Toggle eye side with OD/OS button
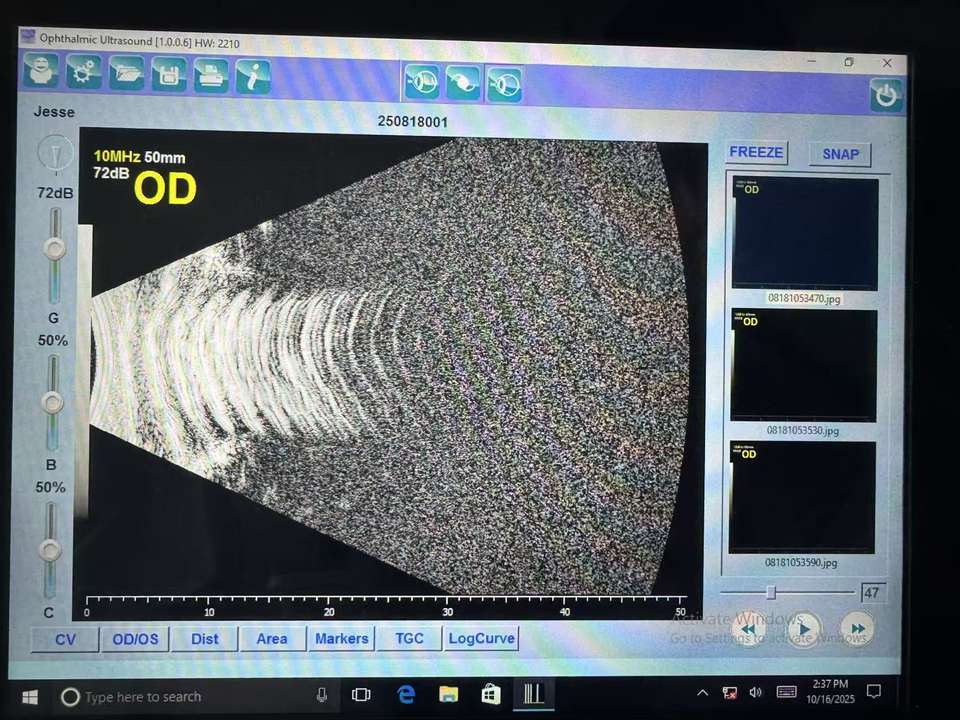The height and width of the screenshot is (720, 960). (134, 639)
